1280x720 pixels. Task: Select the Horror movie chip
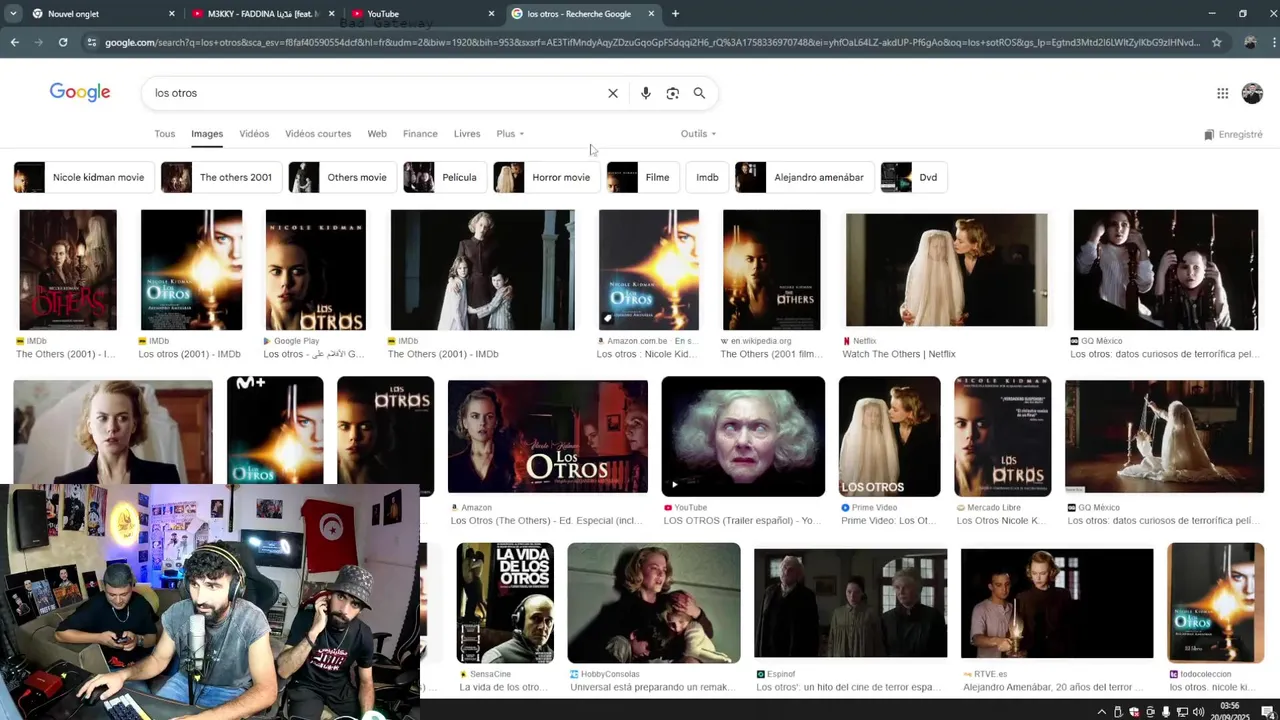pos(547,177)
